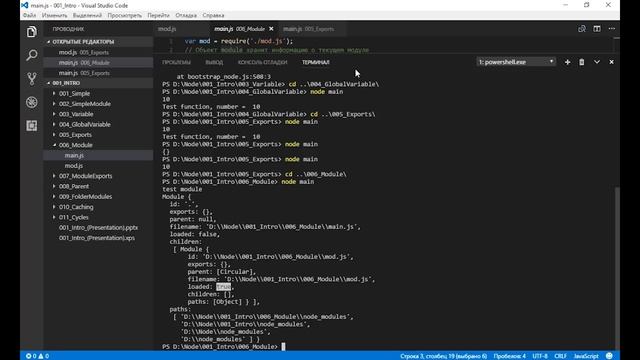The image size is (640, 360).
Task: Open the Отладка menu
Action: click(186, 16)
